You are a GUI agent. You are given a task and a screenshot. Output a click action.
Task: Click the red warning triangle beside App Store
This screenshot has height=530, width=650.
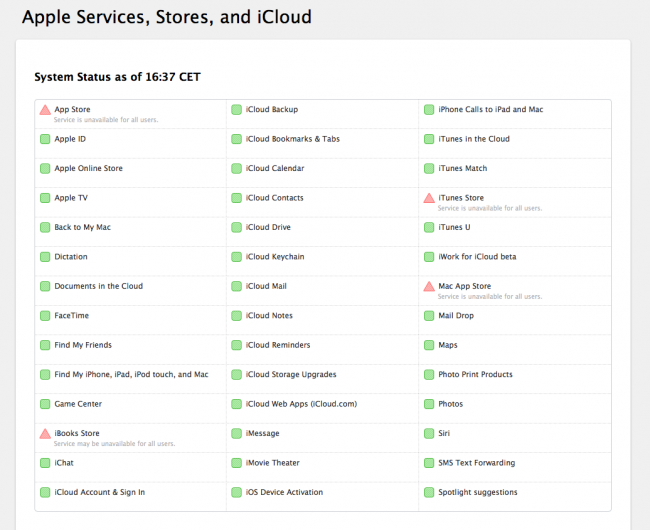pyautogui.click(x=45, y=110)
